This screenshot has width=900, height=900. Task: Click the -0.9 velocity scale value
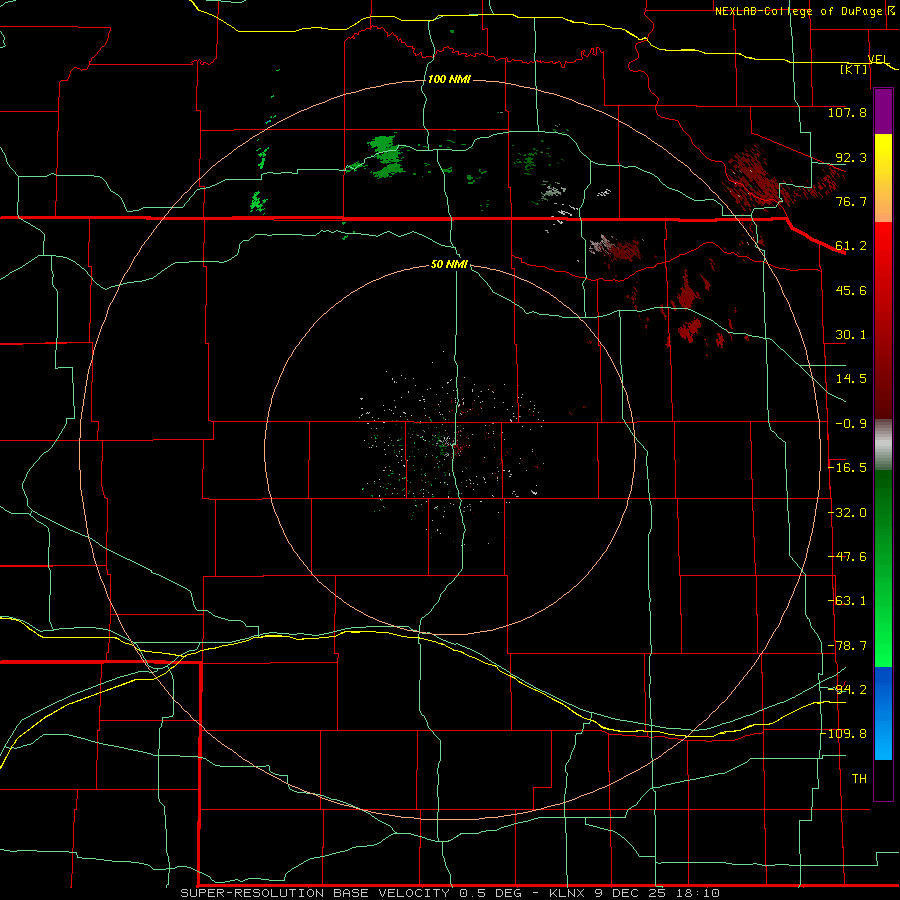coord(851,424)
